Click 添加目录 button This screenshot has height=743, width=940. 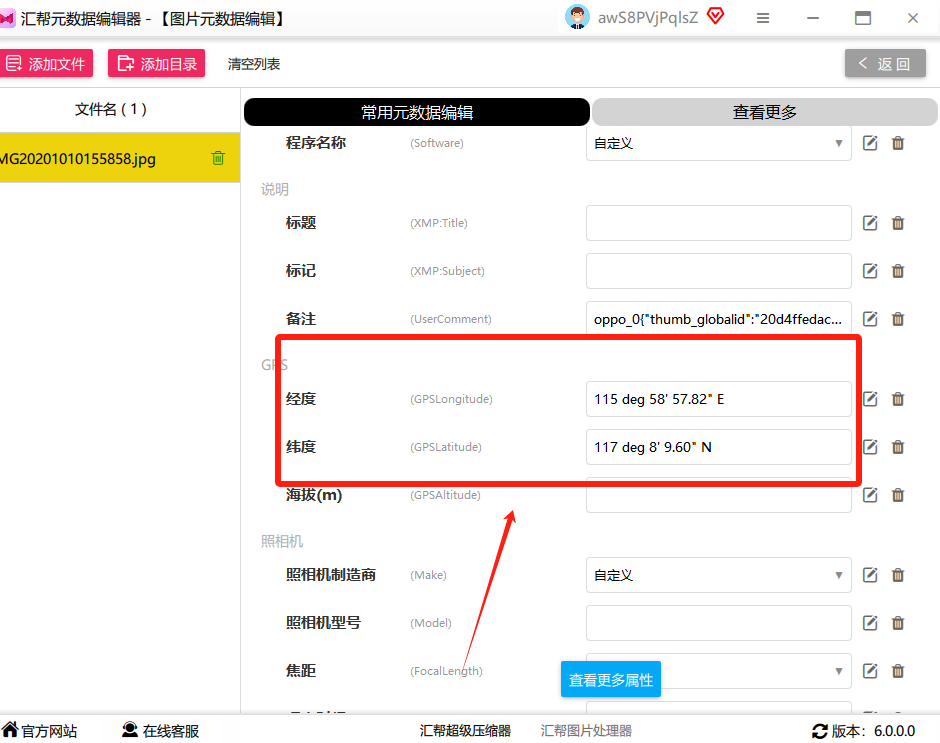coord(156,64)
